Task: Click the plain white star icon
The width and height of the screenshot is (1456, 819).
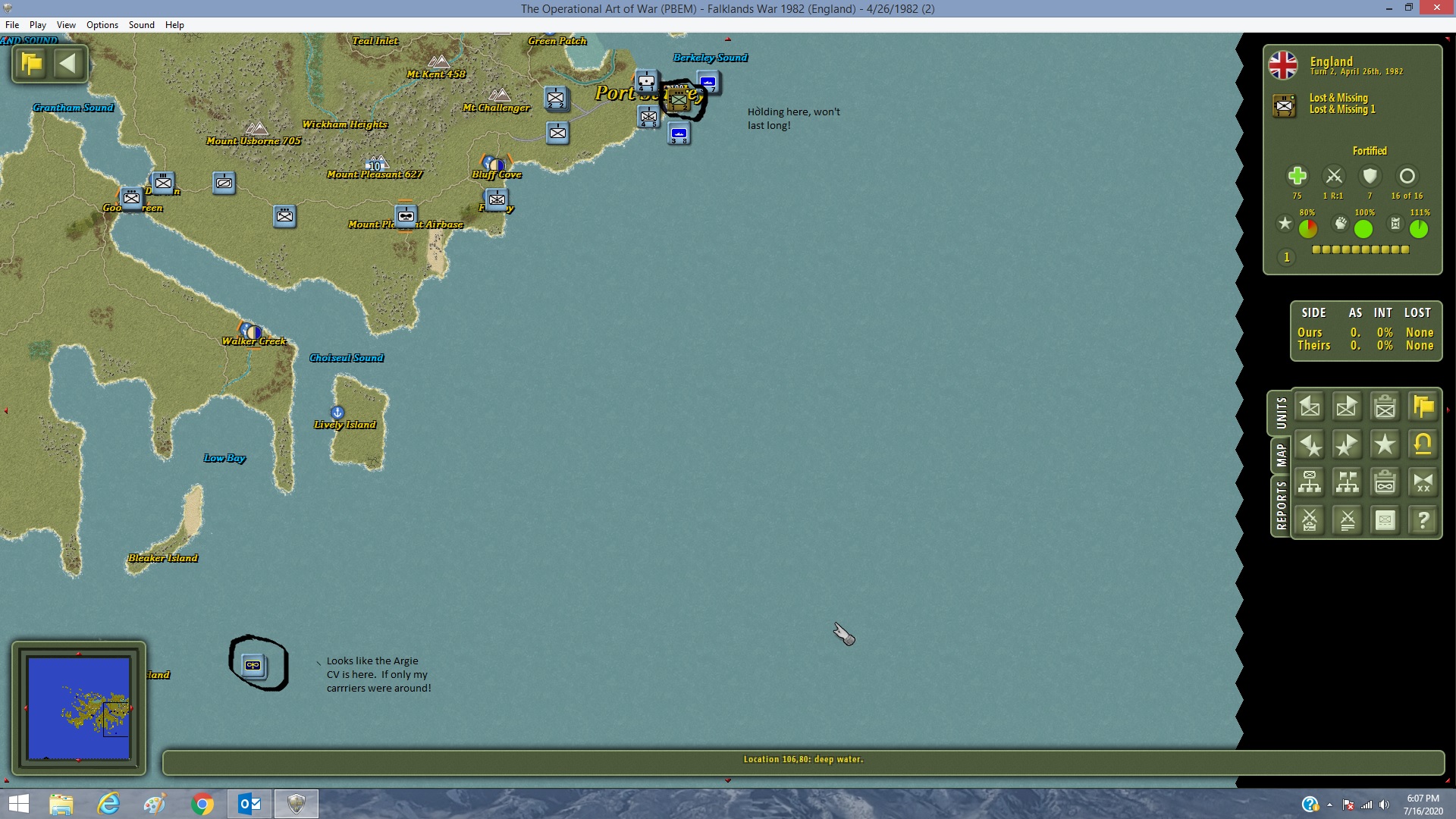Action: (1385, 445)
